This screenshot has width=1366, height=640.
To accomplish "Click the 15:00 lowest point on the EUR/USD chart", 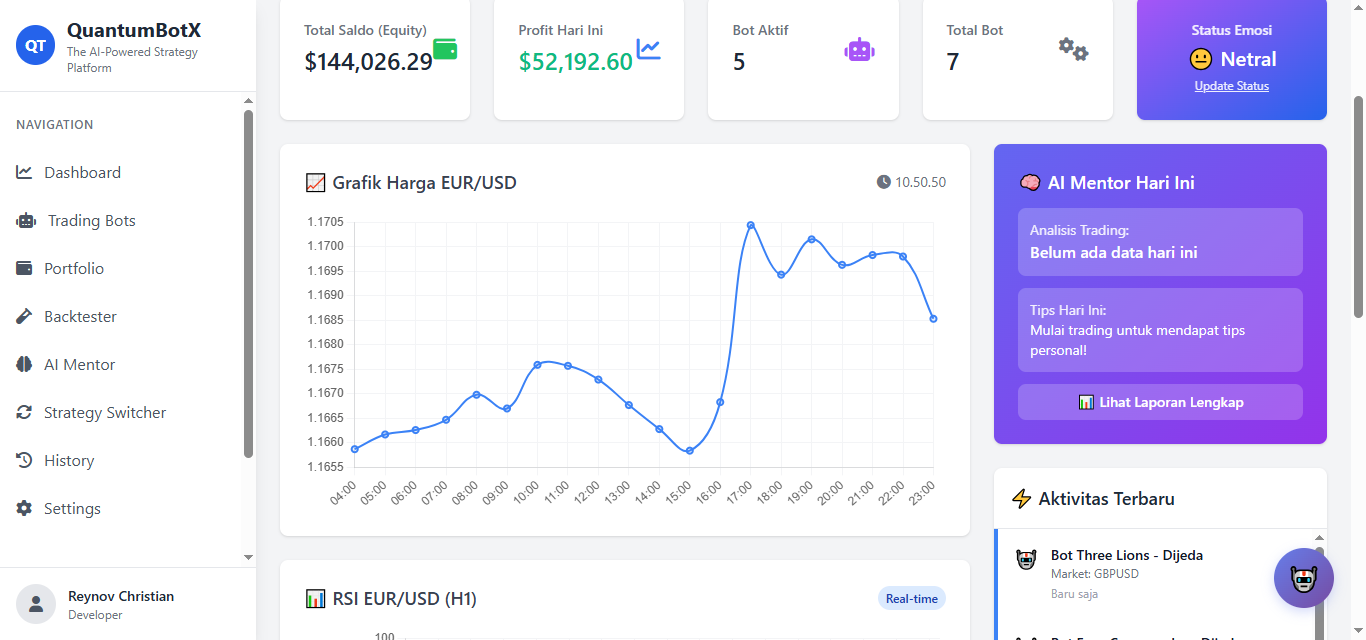I will (x=689, y=451).
